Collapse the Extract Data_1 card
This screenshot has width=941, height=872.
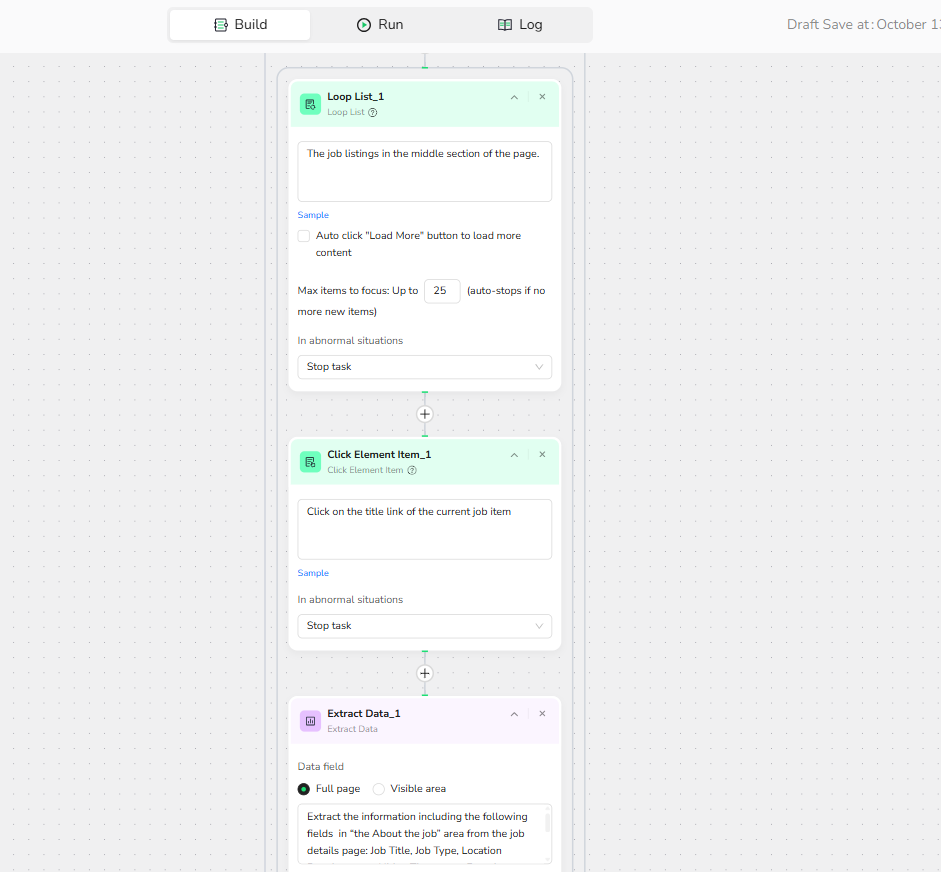514,714
